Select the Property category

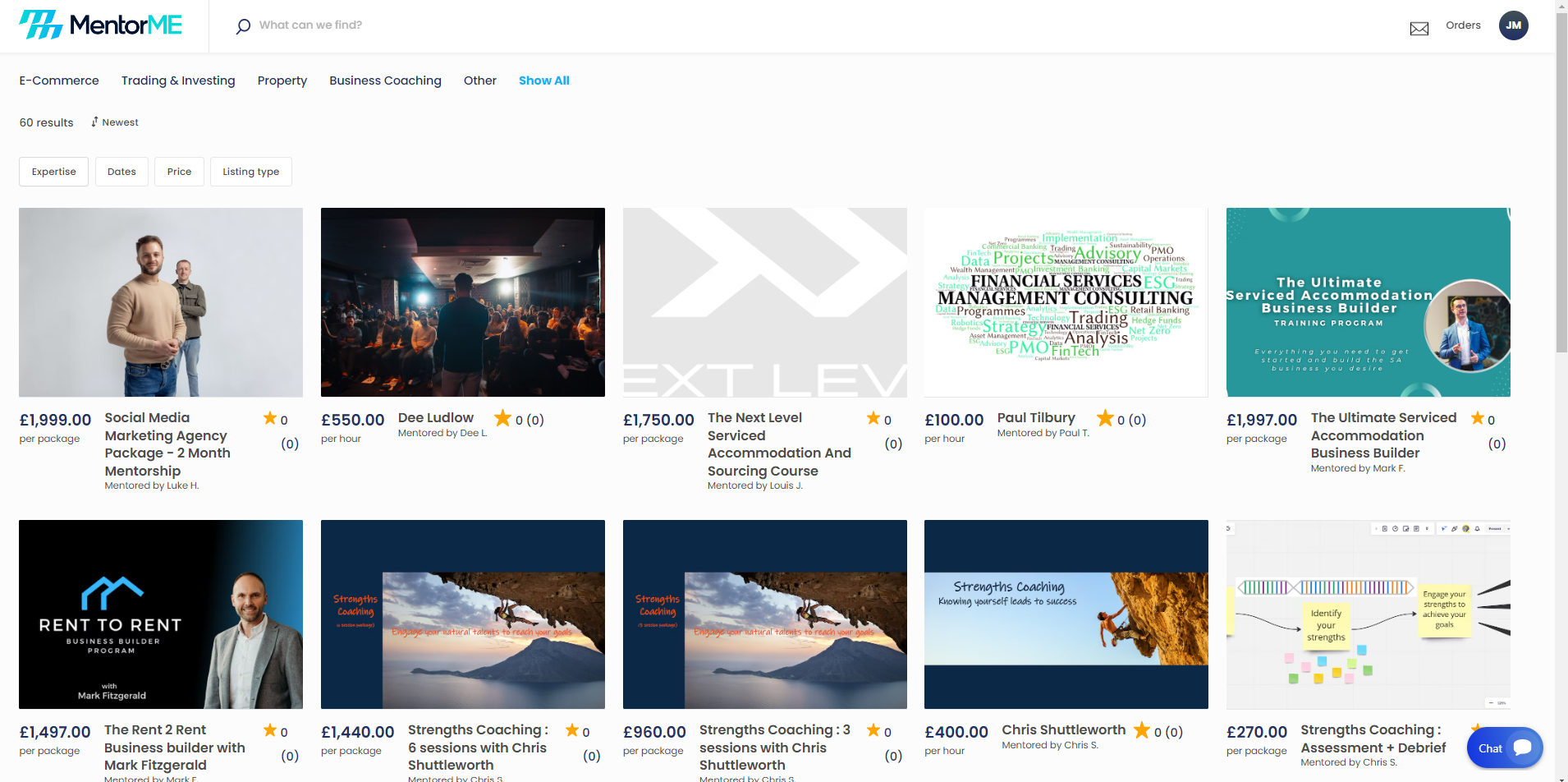[282, 80]
